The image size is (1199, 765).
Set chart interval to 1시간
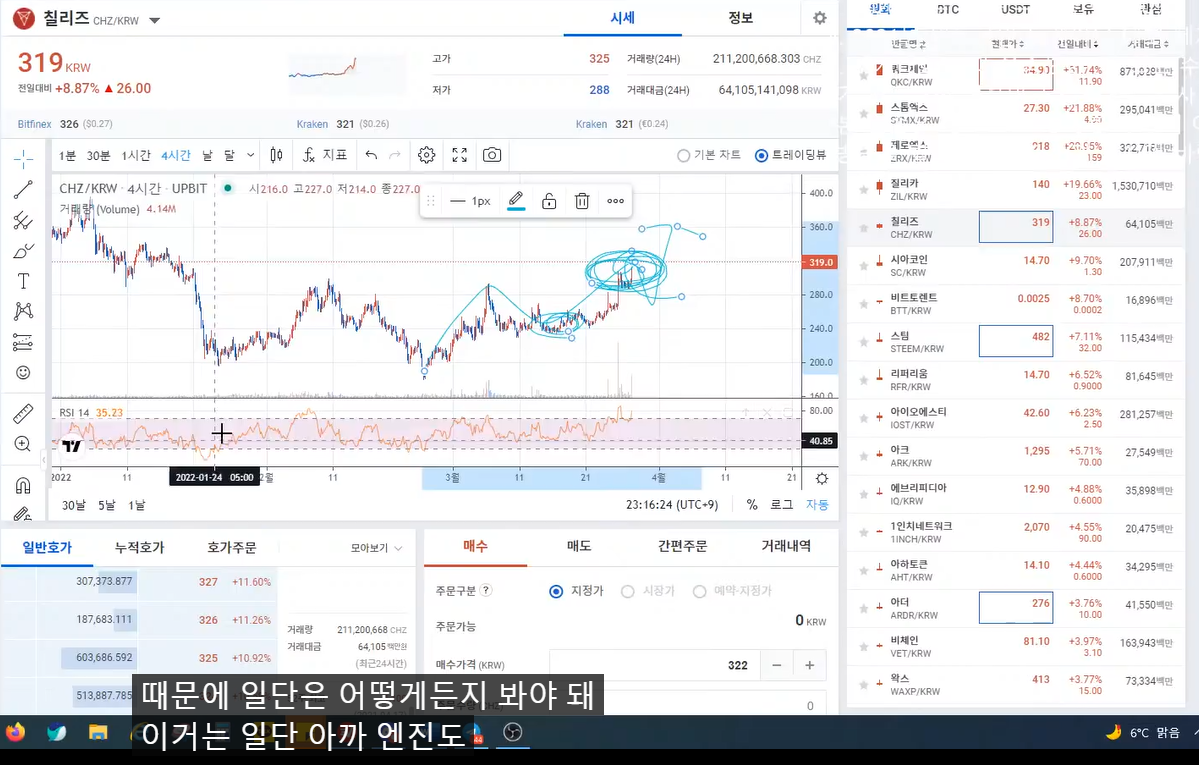coord(135,155)
